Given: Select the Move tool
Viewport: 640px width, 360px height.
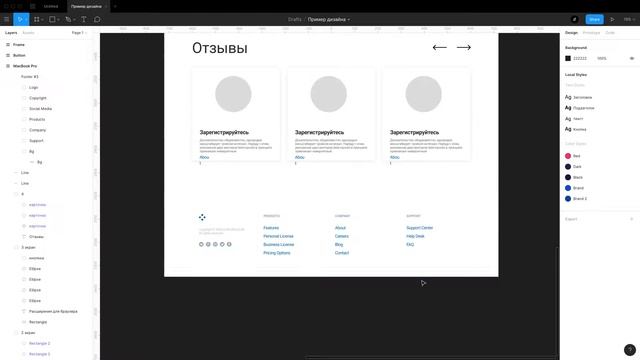Looking at the screenshot, I should (19, 19).
